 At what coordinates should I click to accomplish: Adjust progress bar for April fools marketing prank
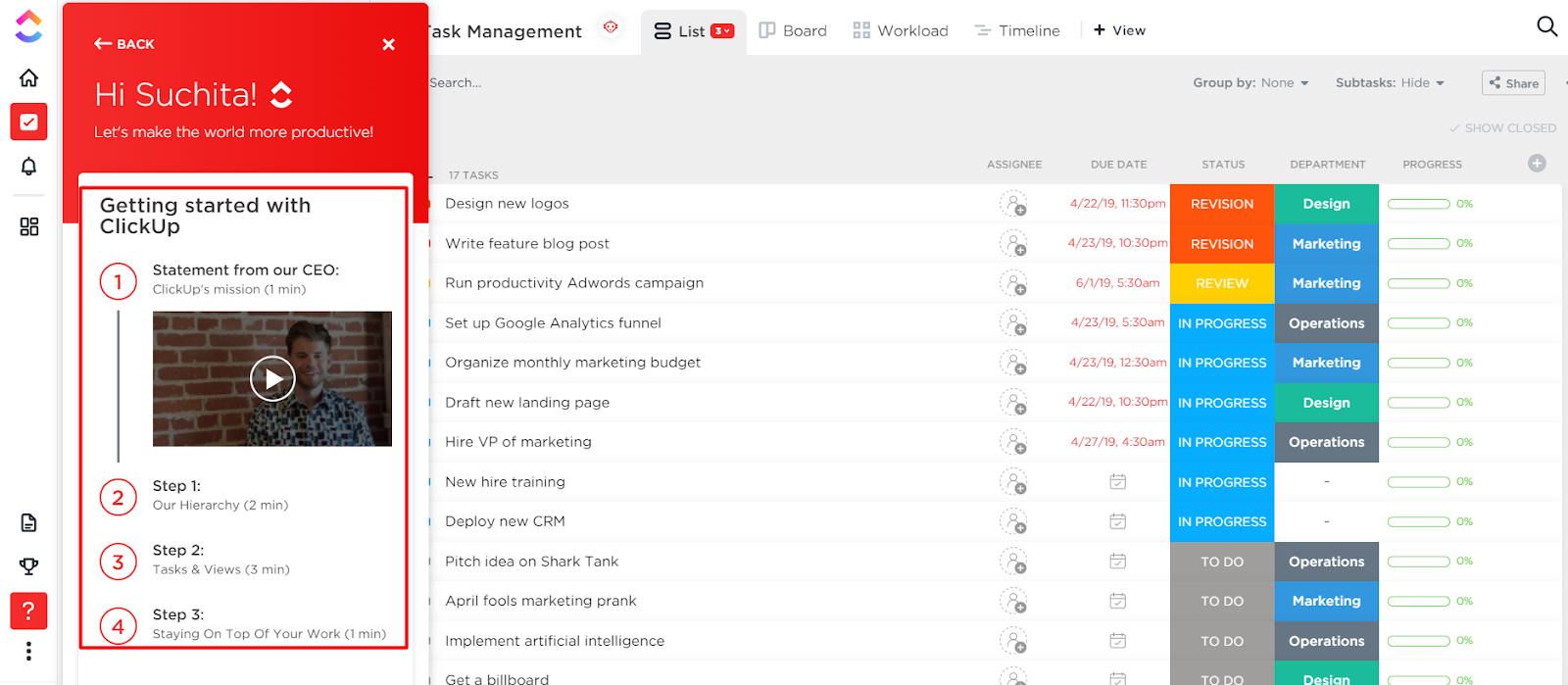[x=1418, y=601]
